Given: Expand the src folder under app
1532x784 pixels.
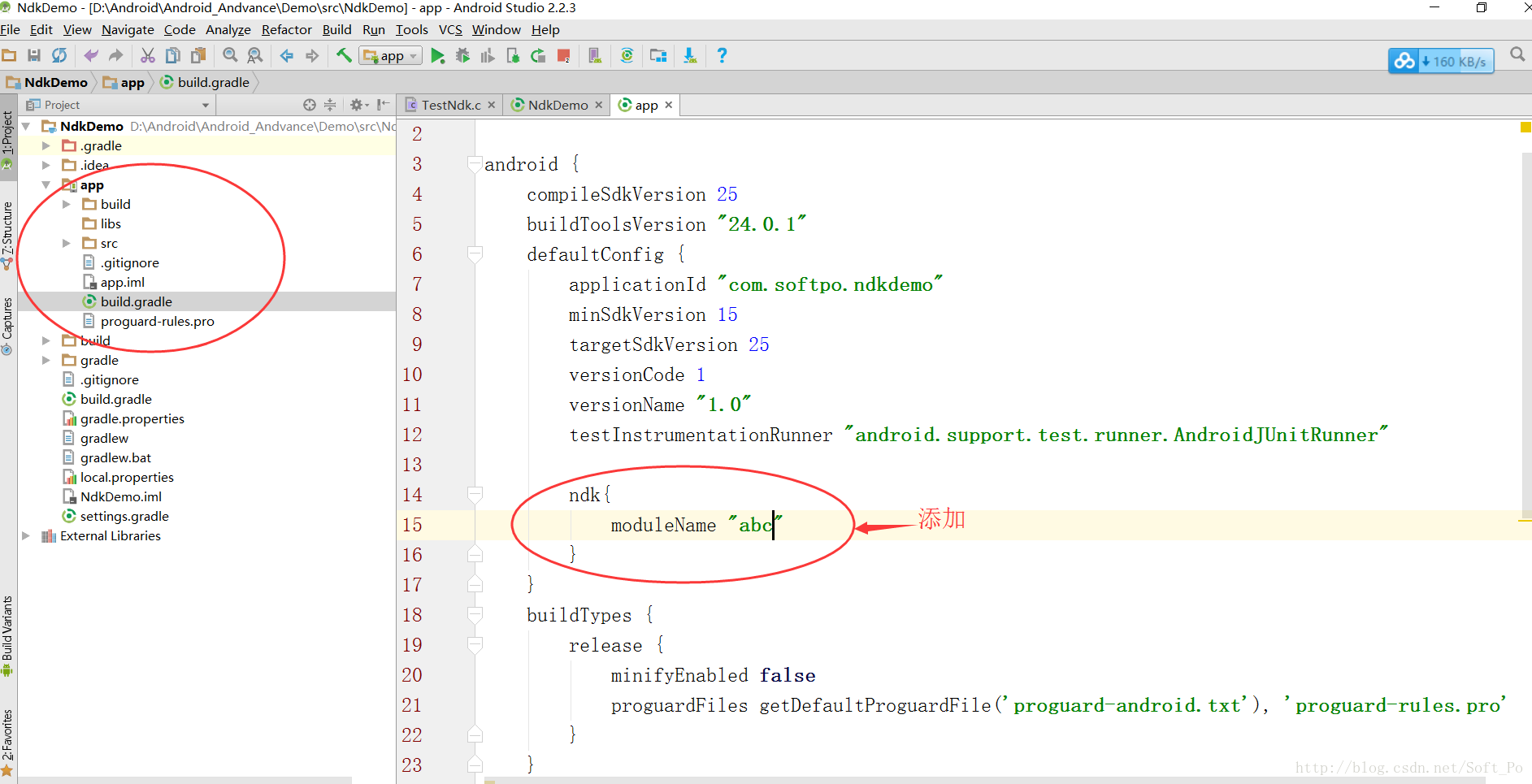Looking at the screenshot, I should (67, 244).
